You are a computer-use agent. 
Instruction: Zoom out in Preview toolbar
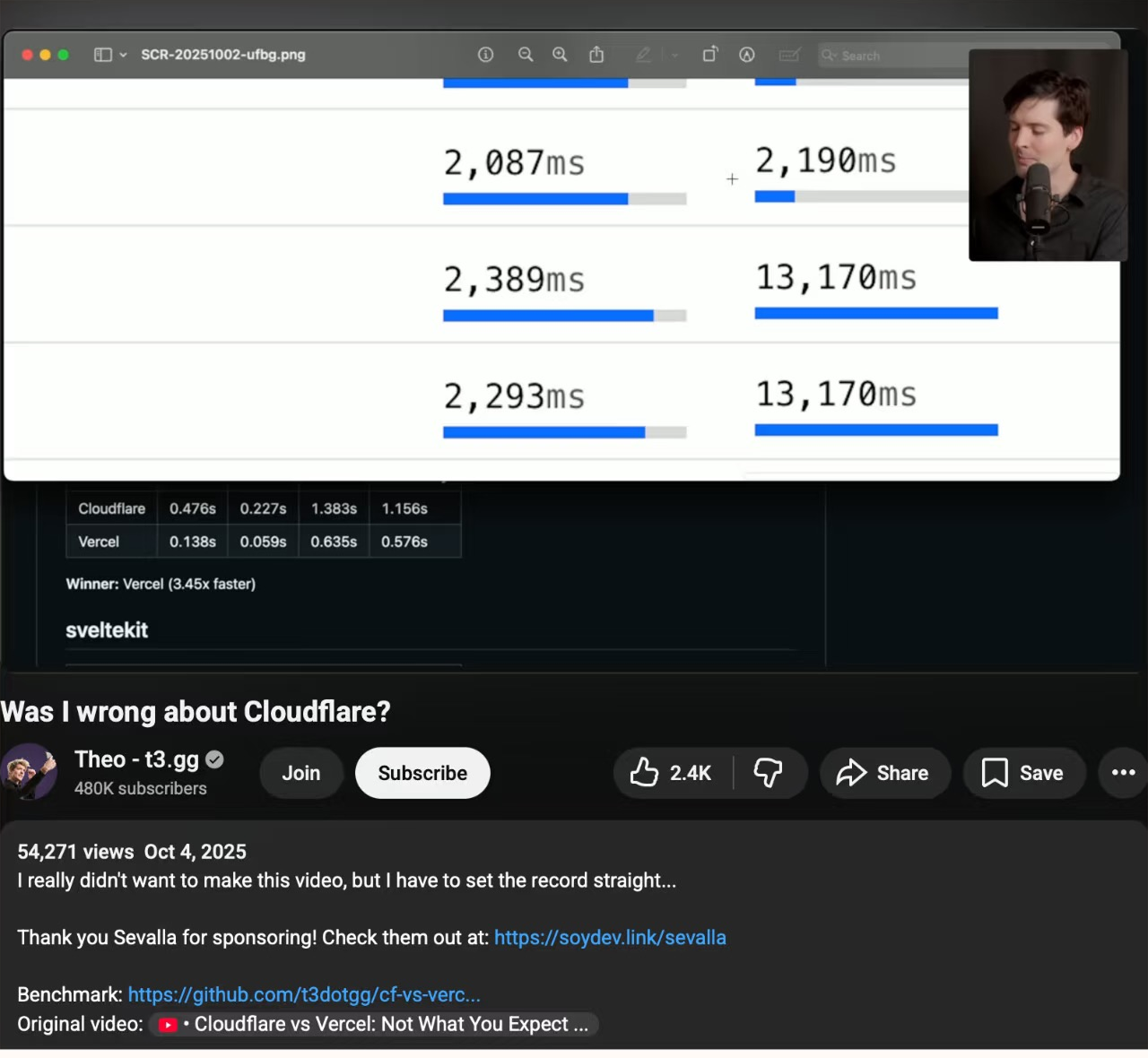[526, 55]
